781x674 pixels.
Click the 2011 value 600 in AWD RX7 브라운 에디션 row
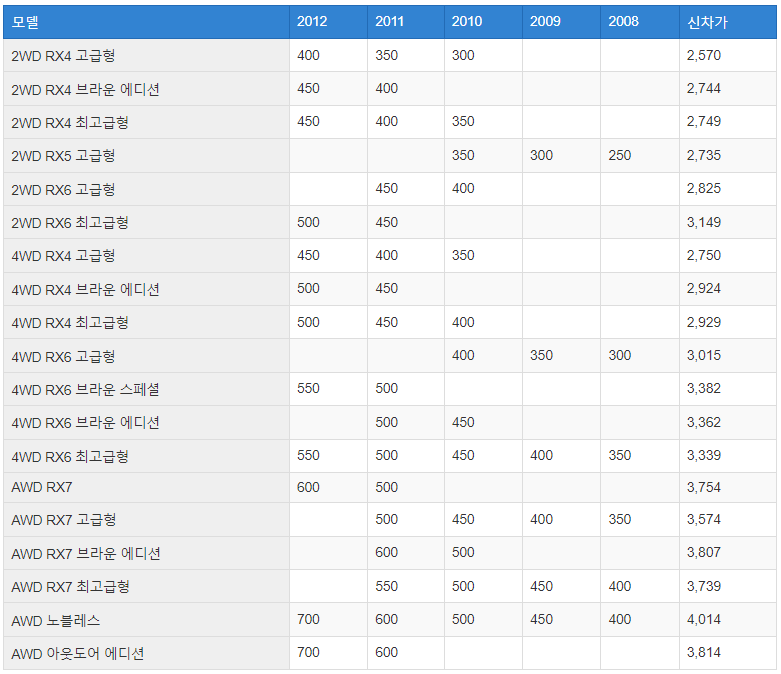387,552
